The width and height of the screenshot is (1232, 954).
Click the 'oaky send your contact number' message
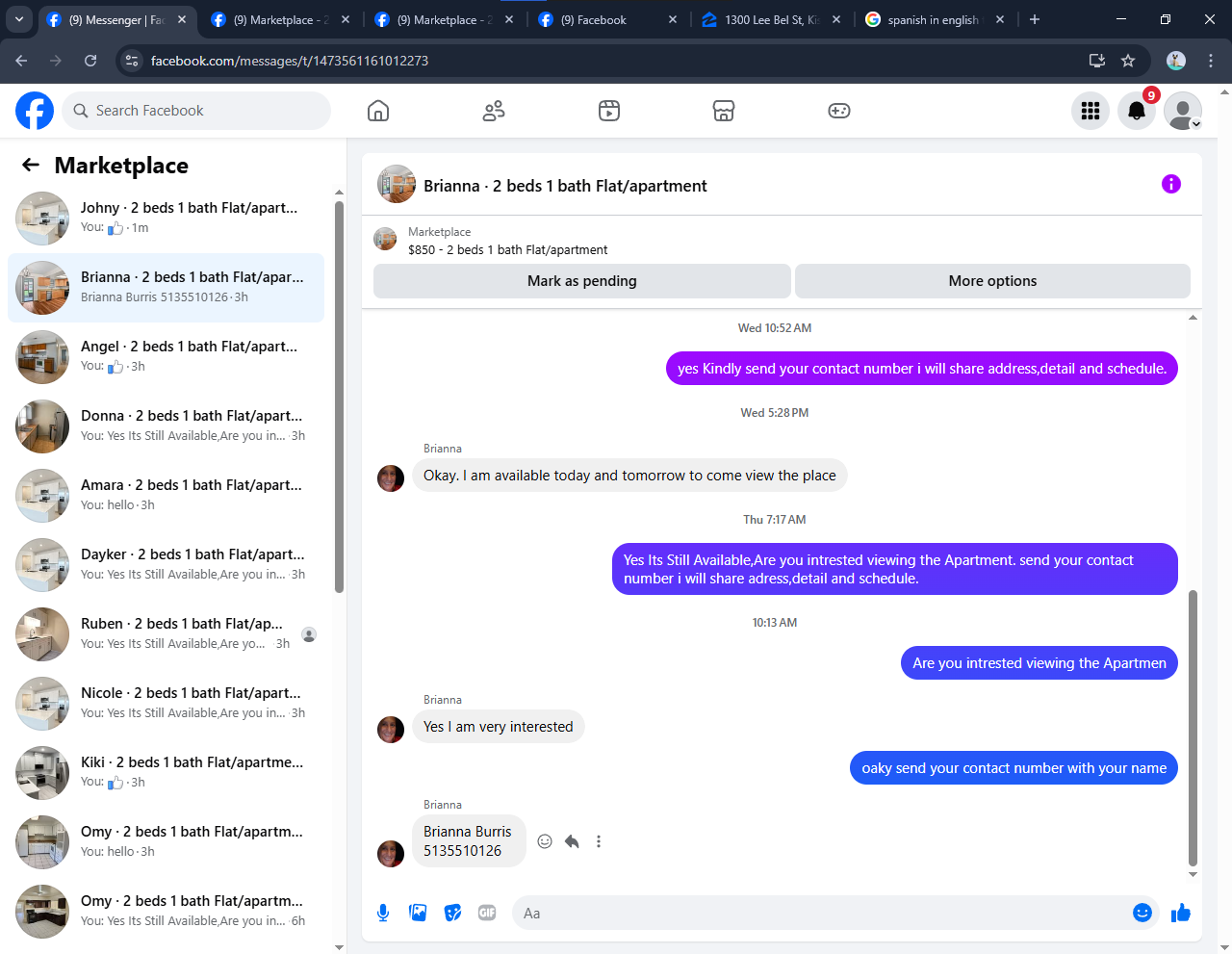1014,768
